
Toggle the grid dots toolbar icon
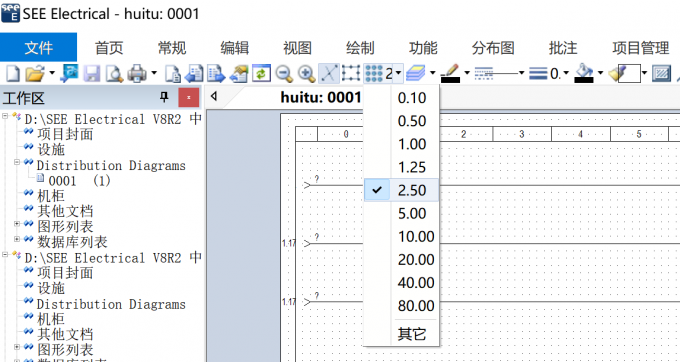click(374, 74)
